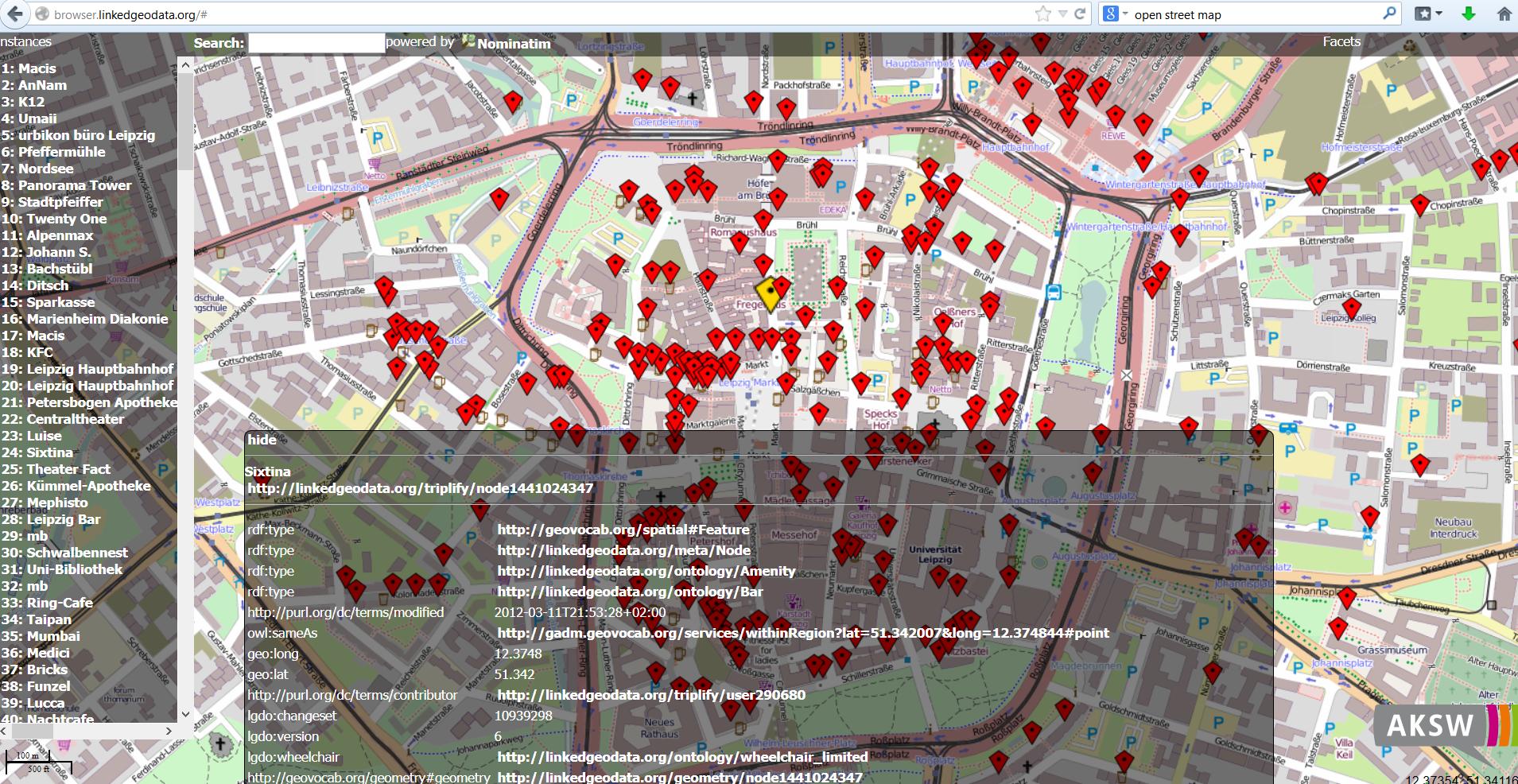Select '35: Mumbai' entry
Screen dimensions: 1518x784
coord(40,636)
